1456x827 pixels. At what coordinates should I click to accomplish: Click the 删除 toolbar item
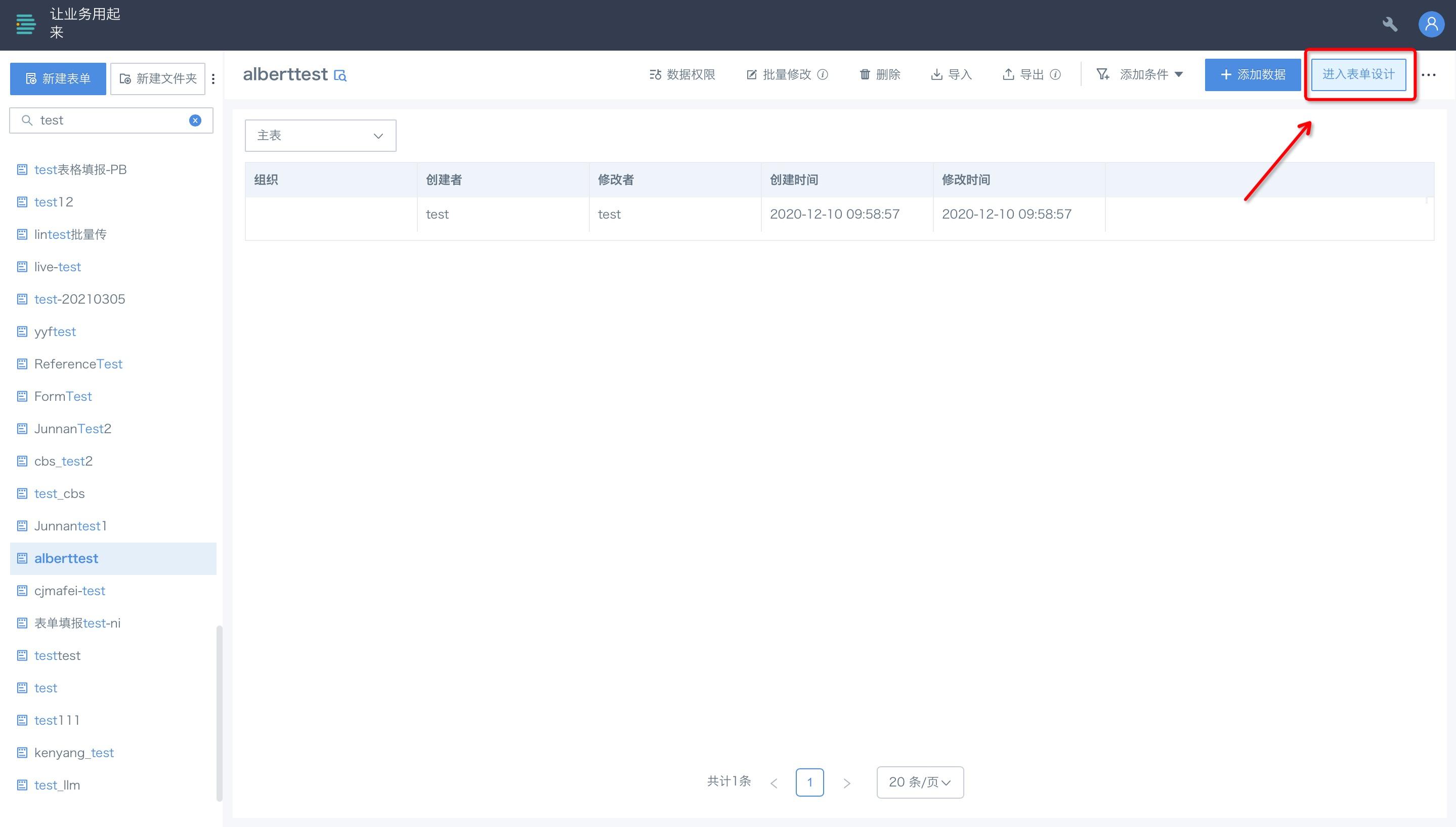[880, 74]
